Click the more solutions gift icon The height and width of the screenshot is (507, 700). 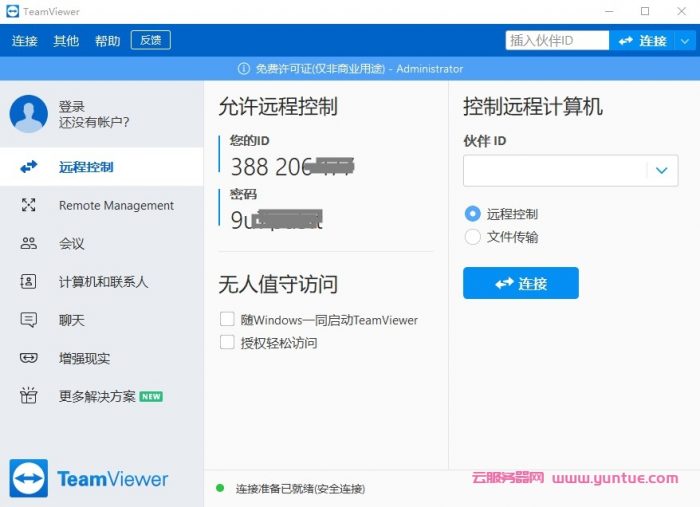(29, 396)
